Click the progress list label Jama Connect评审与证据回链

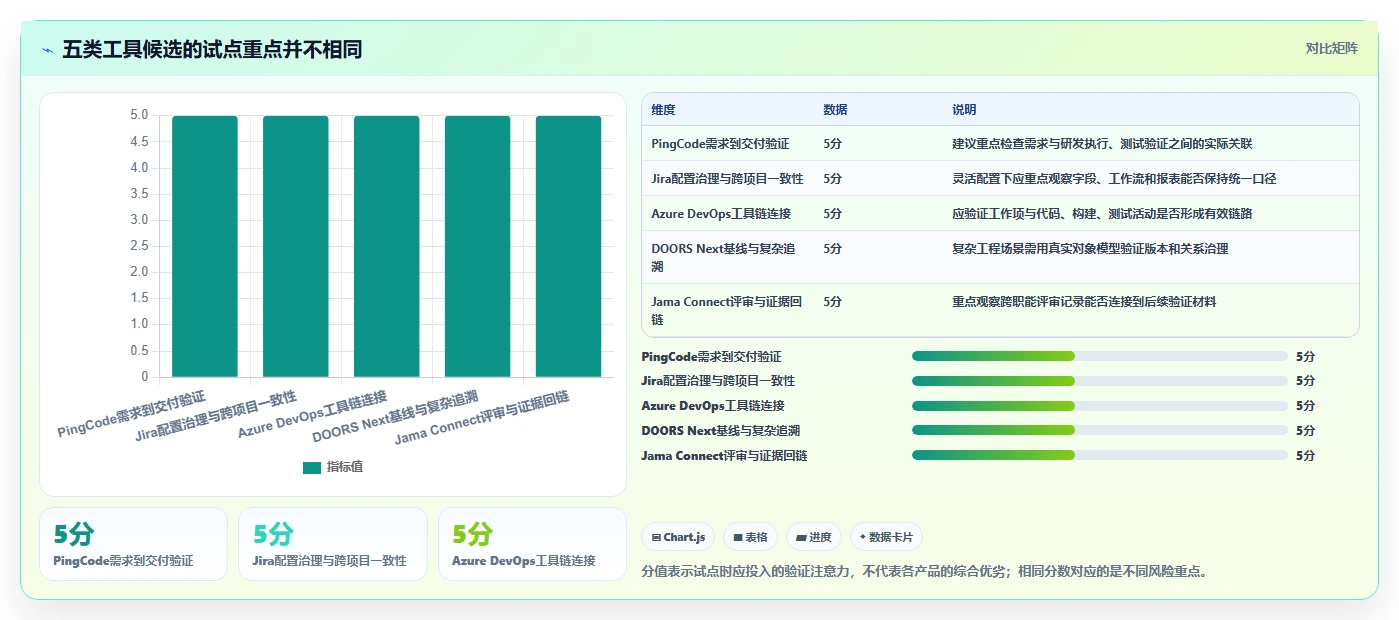coord(724,455)
